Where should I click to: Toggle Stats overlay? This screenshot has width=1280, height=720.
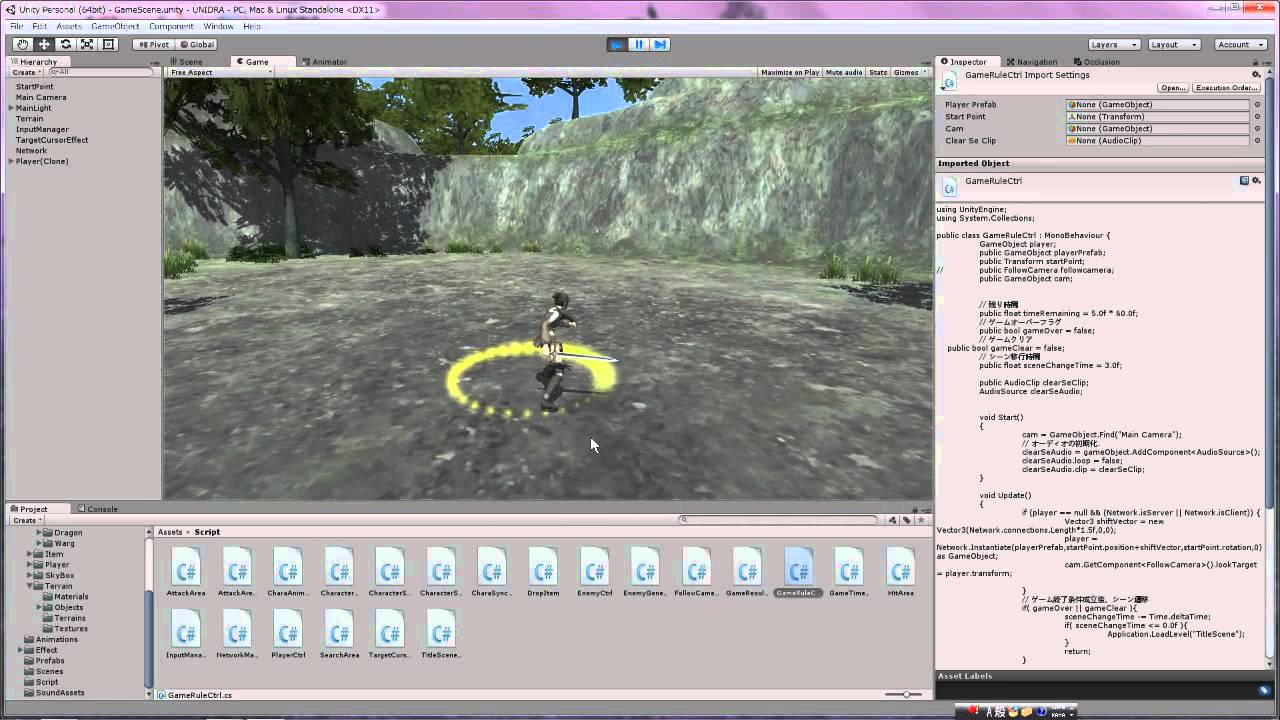coord(878,72)
